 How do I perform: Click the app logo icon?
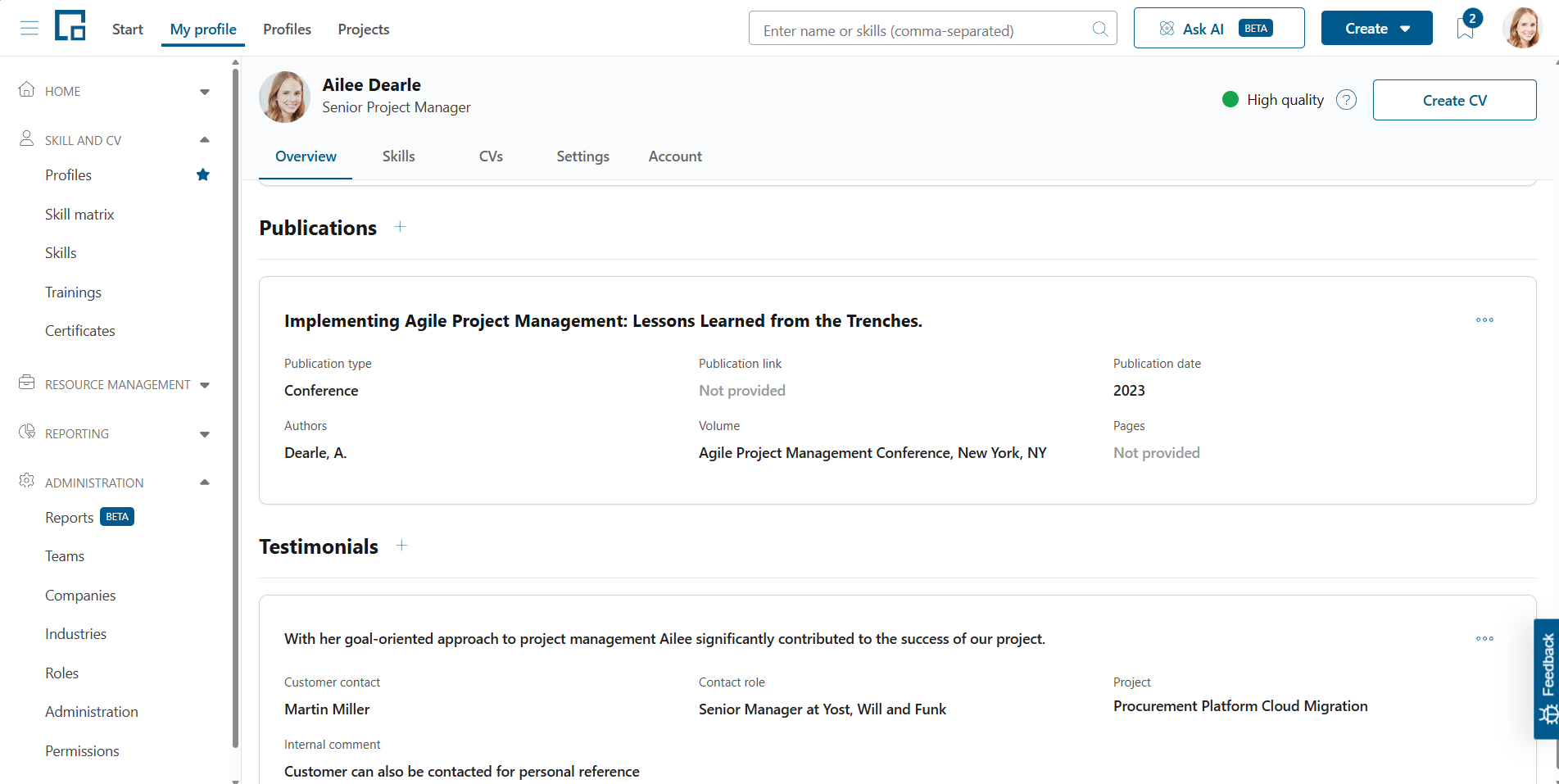(70, 25)
